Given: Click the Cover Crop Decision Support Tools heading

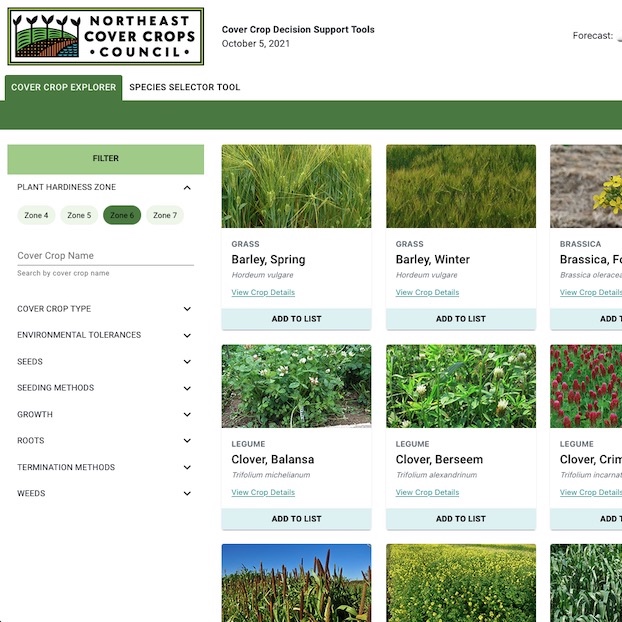Looking at the screenshot, I should (298, 29).
